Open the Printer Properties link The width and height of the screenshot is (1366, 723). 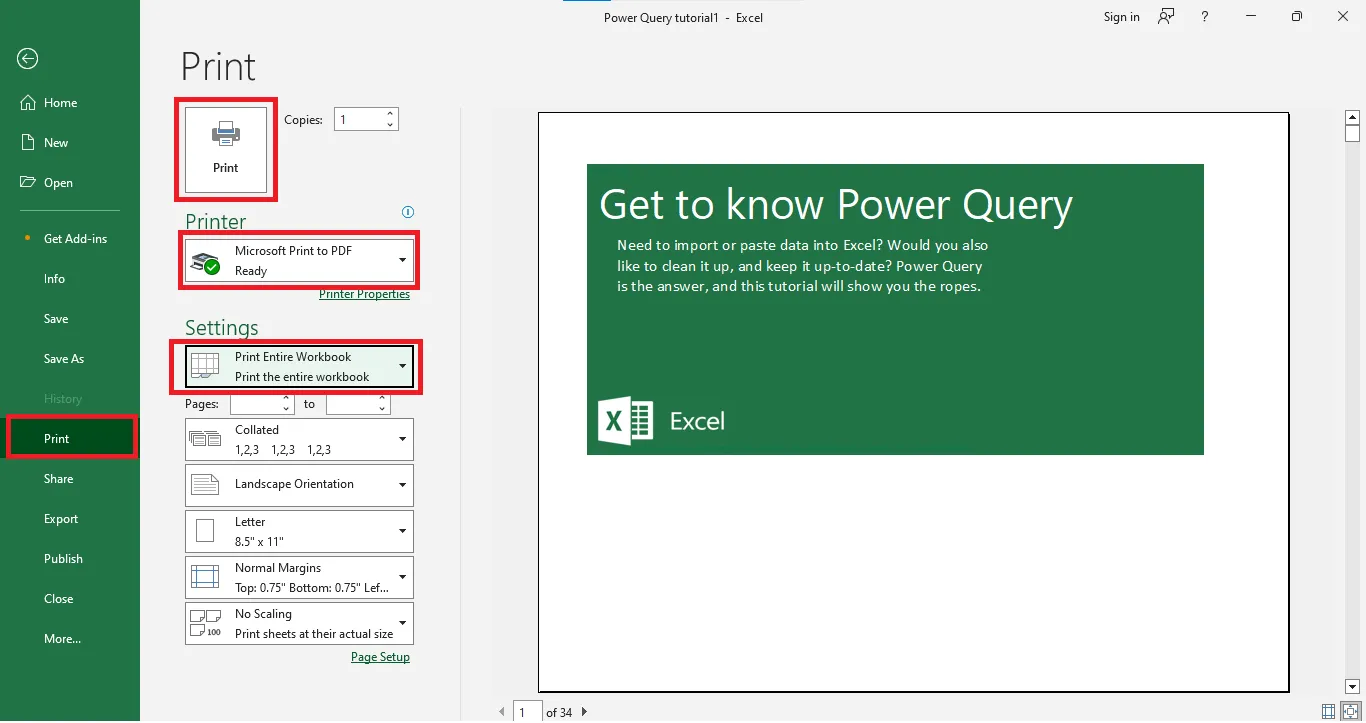click(x=365, y=294)
